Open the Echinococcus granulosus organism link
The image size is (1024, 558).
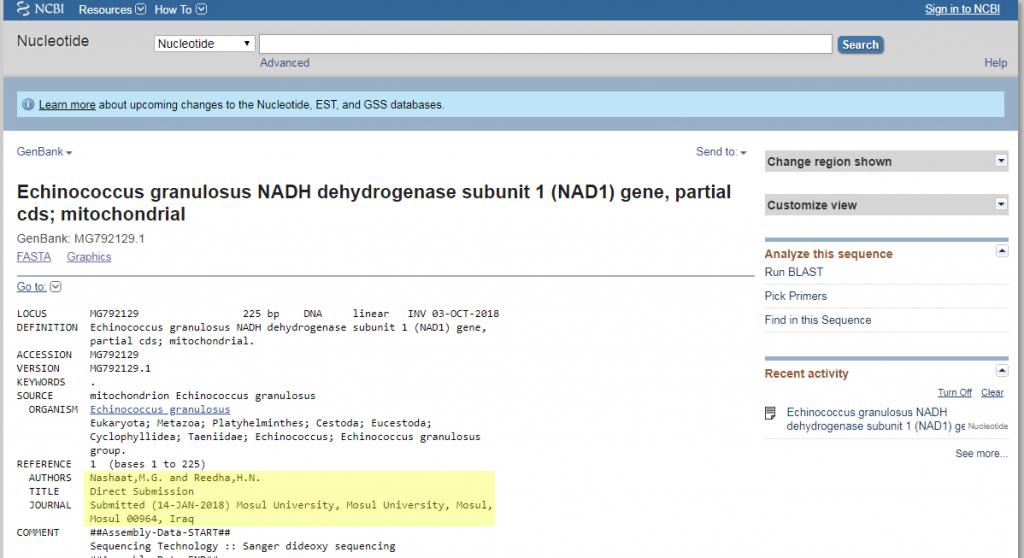tap(160, 410)
